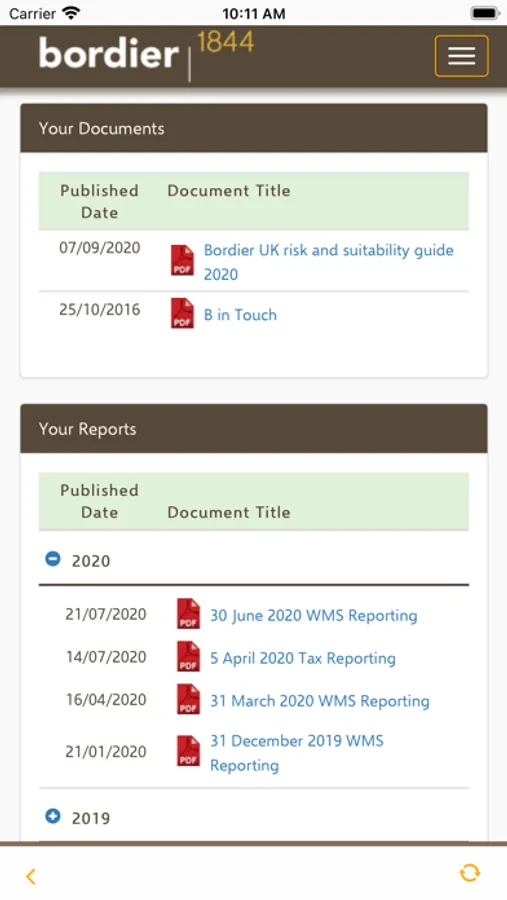This screenshot has width=507, height=900.
Task: Go back with the bottom arrow
Action: pos(31,876)
